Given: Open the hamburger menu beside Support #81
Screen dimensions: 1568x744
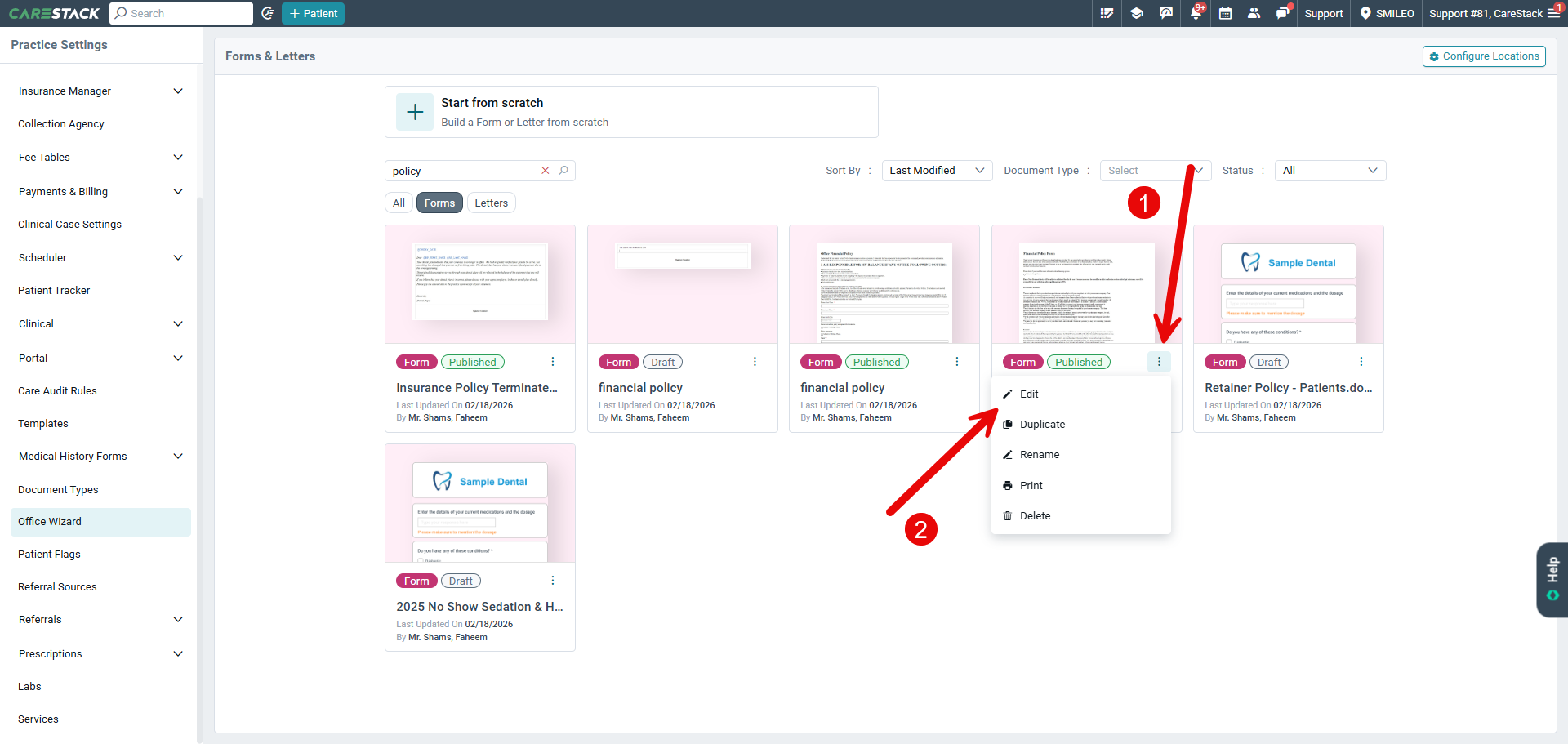Looking at the screenshot, I should tap(1553, 13).
